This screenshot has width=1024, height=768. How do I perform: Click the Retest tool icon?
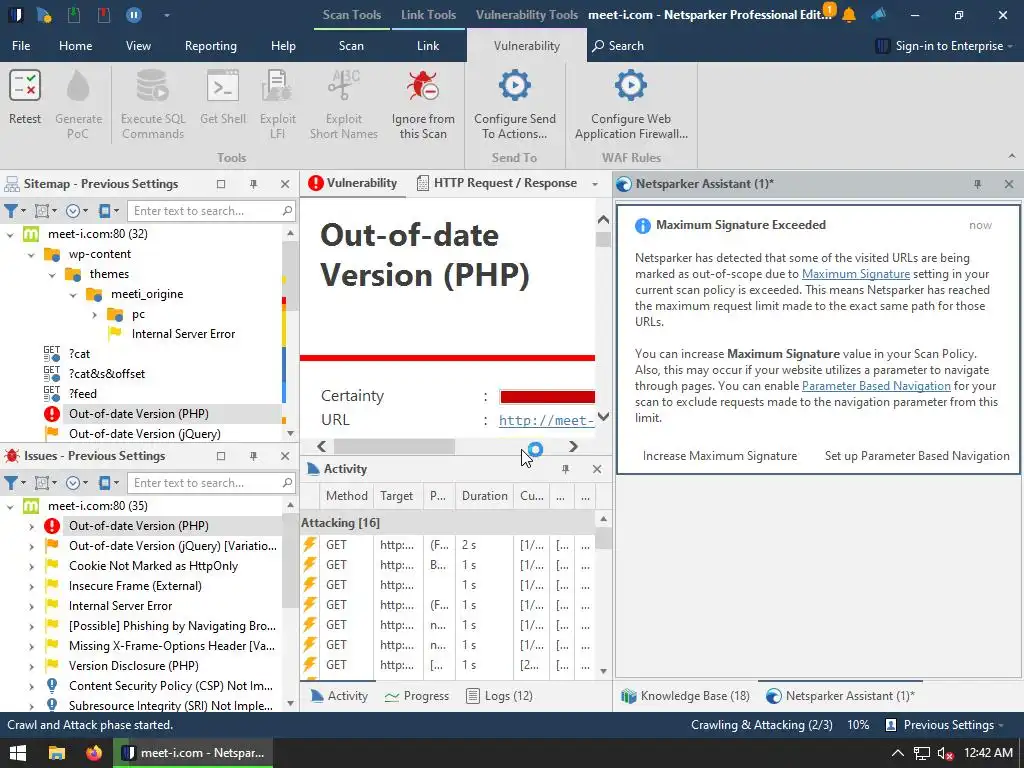[25, 86]
